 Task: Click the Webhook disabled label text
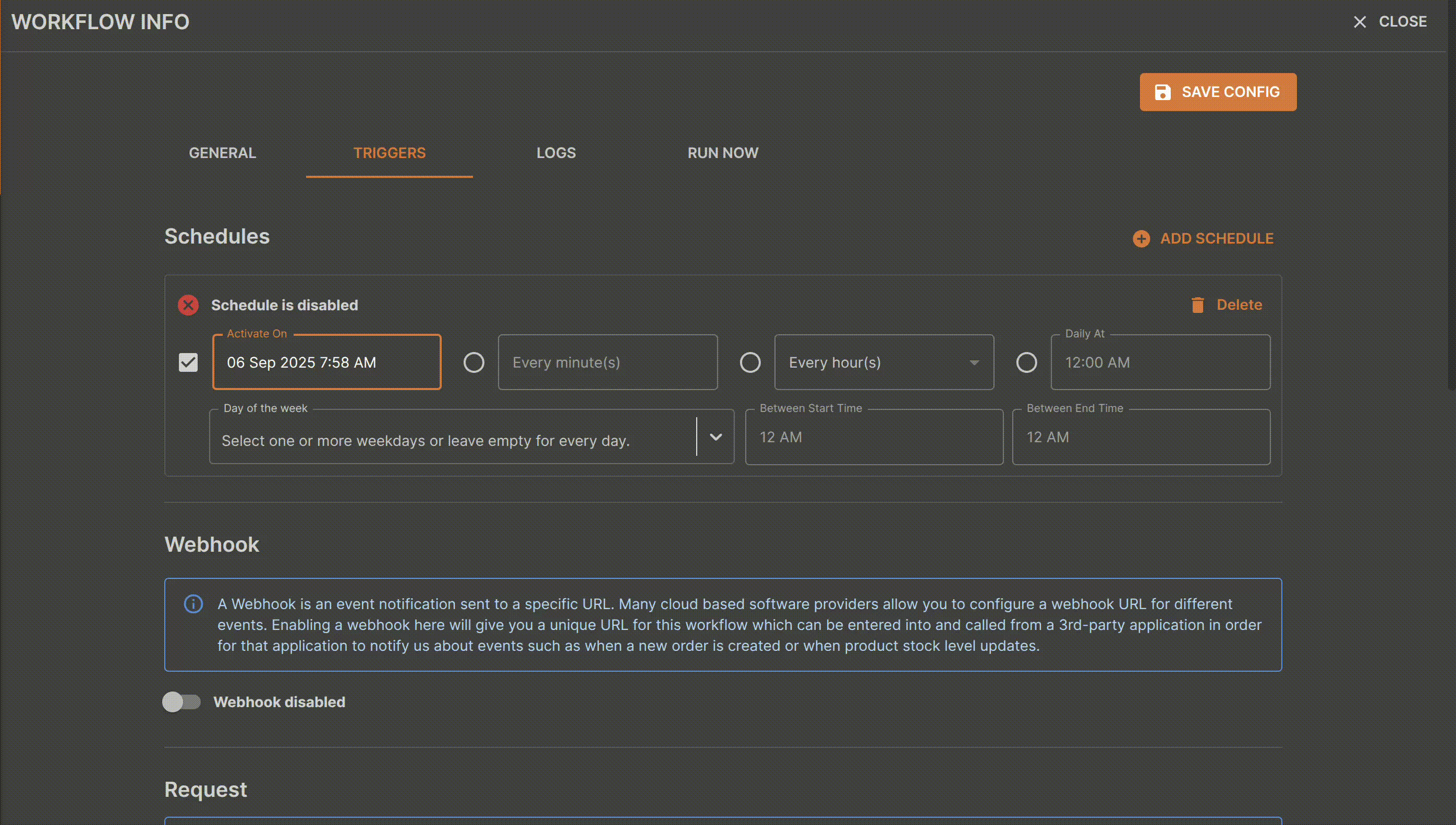click(280, 702)
